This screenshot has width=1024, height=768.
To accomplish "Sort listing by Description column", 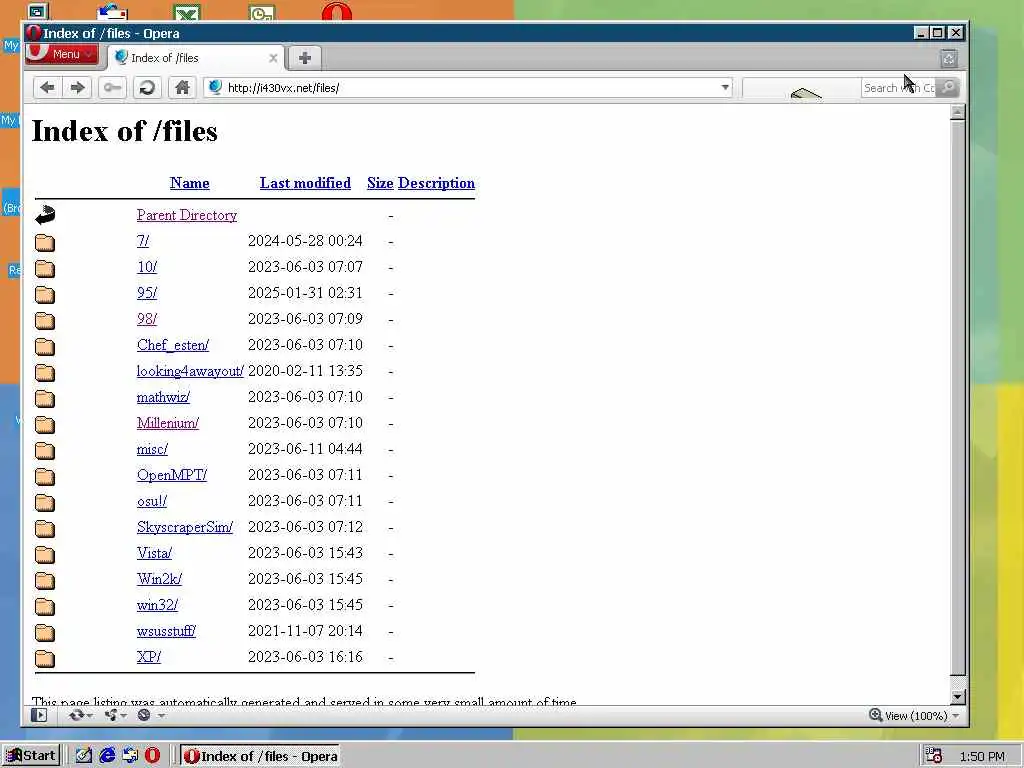I will 436,183.
